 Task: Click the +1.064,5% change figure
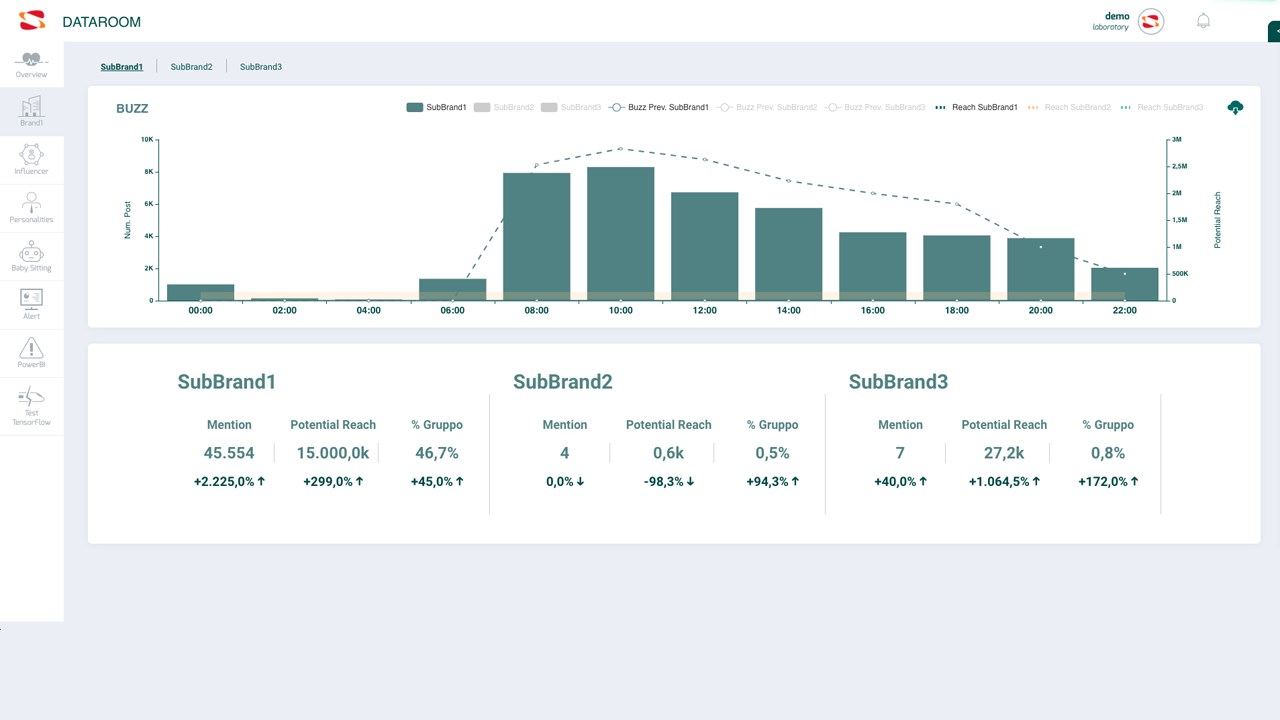click(x=1004, y=481)
